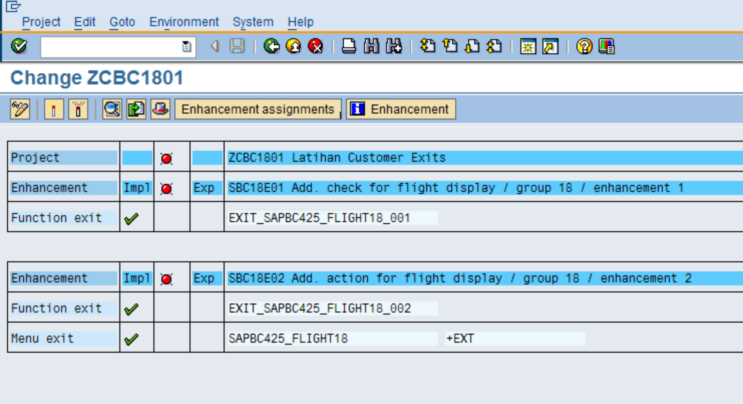Open the System menu
Image resolution: width=743 pixels, height=404 pixels.
click(x=253, y=22)
